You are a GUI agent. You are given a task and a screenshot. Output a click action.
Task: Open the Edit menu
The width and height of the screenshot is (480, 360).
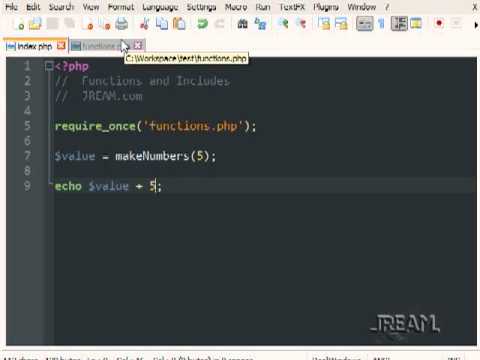pyautogui.click(x=33, y=7)
